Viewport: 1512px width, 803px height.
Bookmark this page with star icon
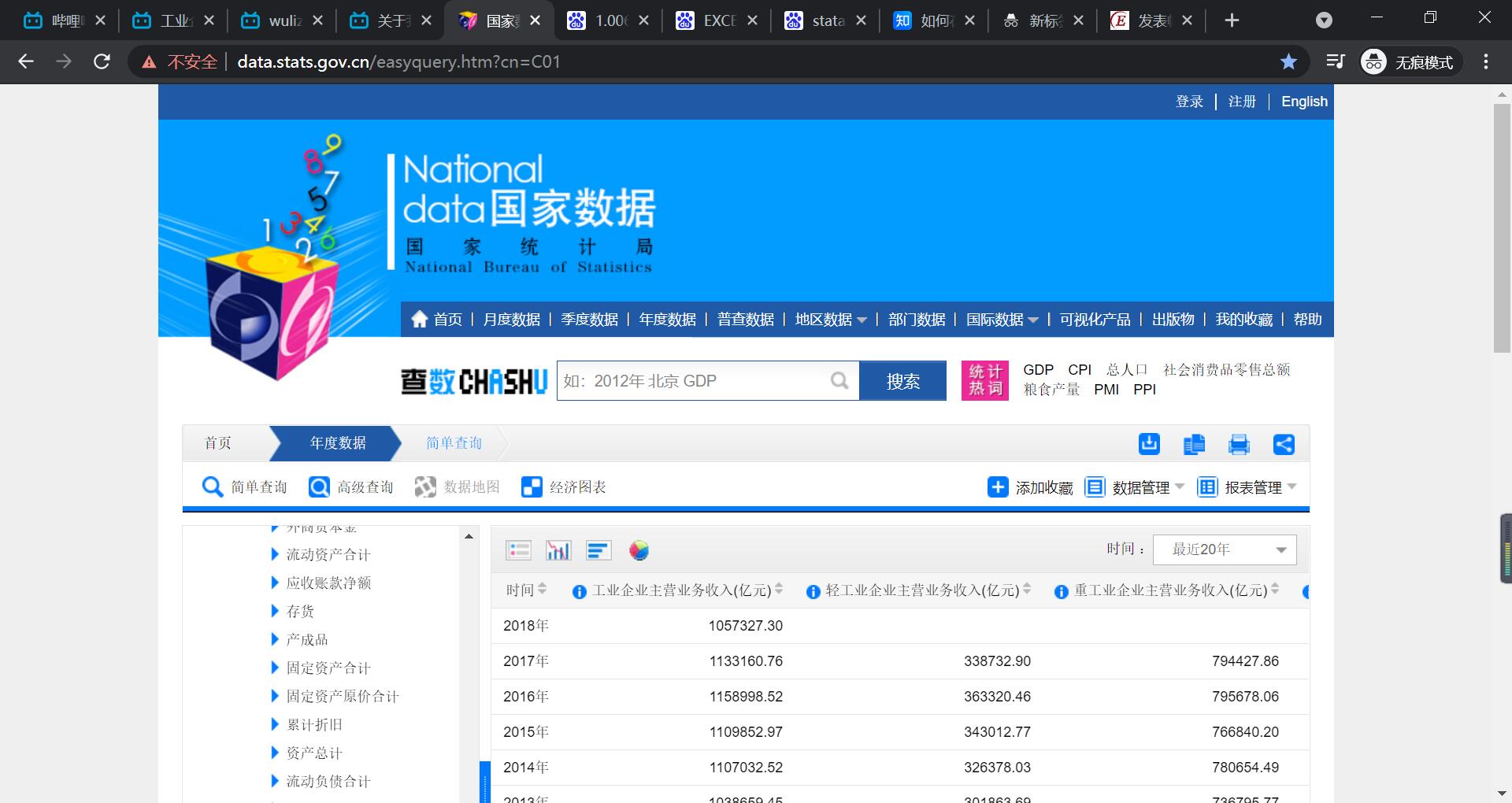[1288, 61]
